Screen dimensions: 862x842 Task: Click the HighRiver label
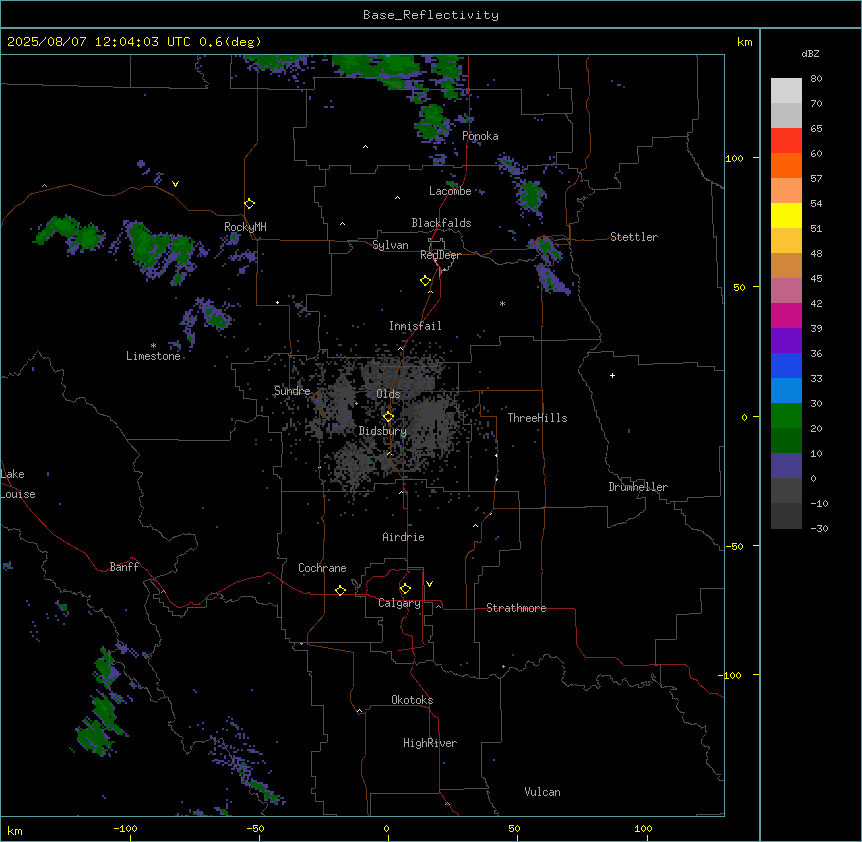point(430,743)
